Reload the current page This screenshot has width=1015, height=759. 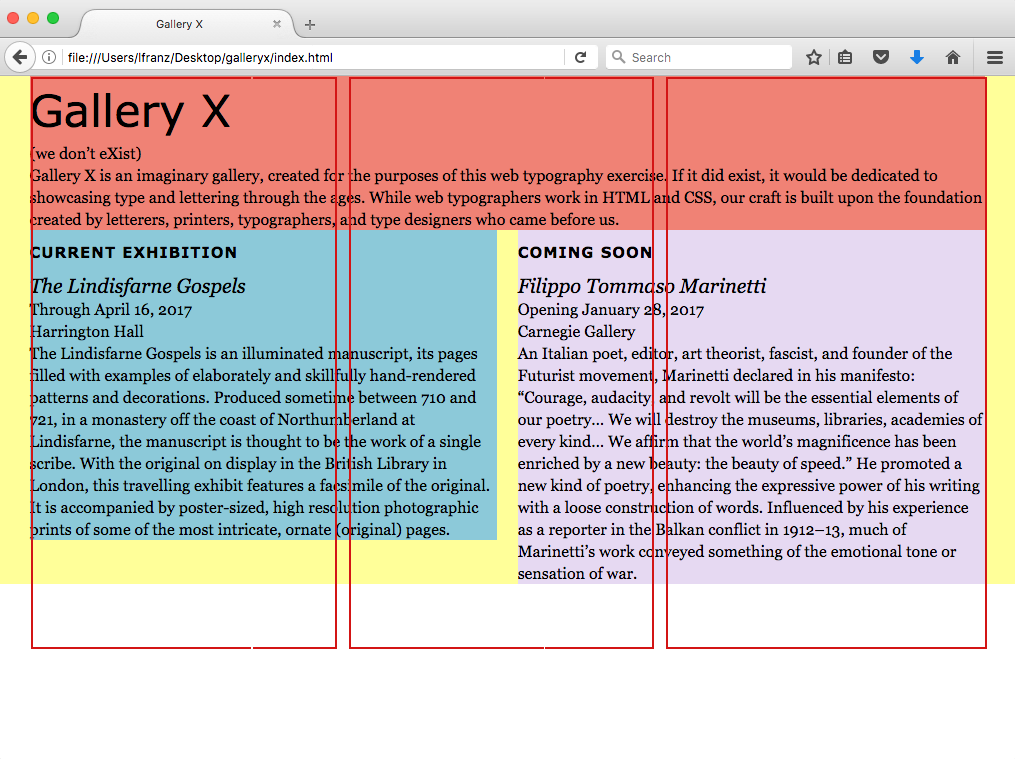(x=580, y=58)
